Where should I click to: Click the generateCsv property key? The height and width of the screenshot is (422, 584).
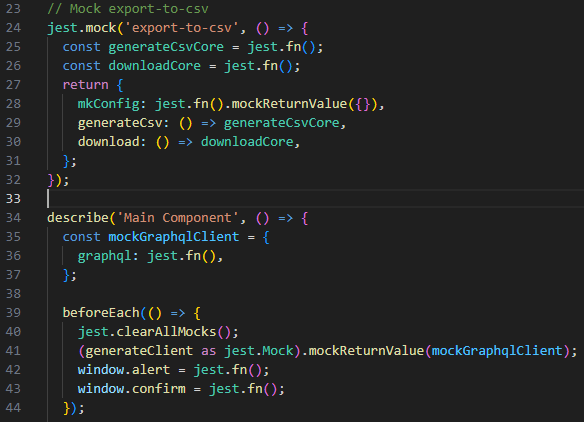point(120,123)
